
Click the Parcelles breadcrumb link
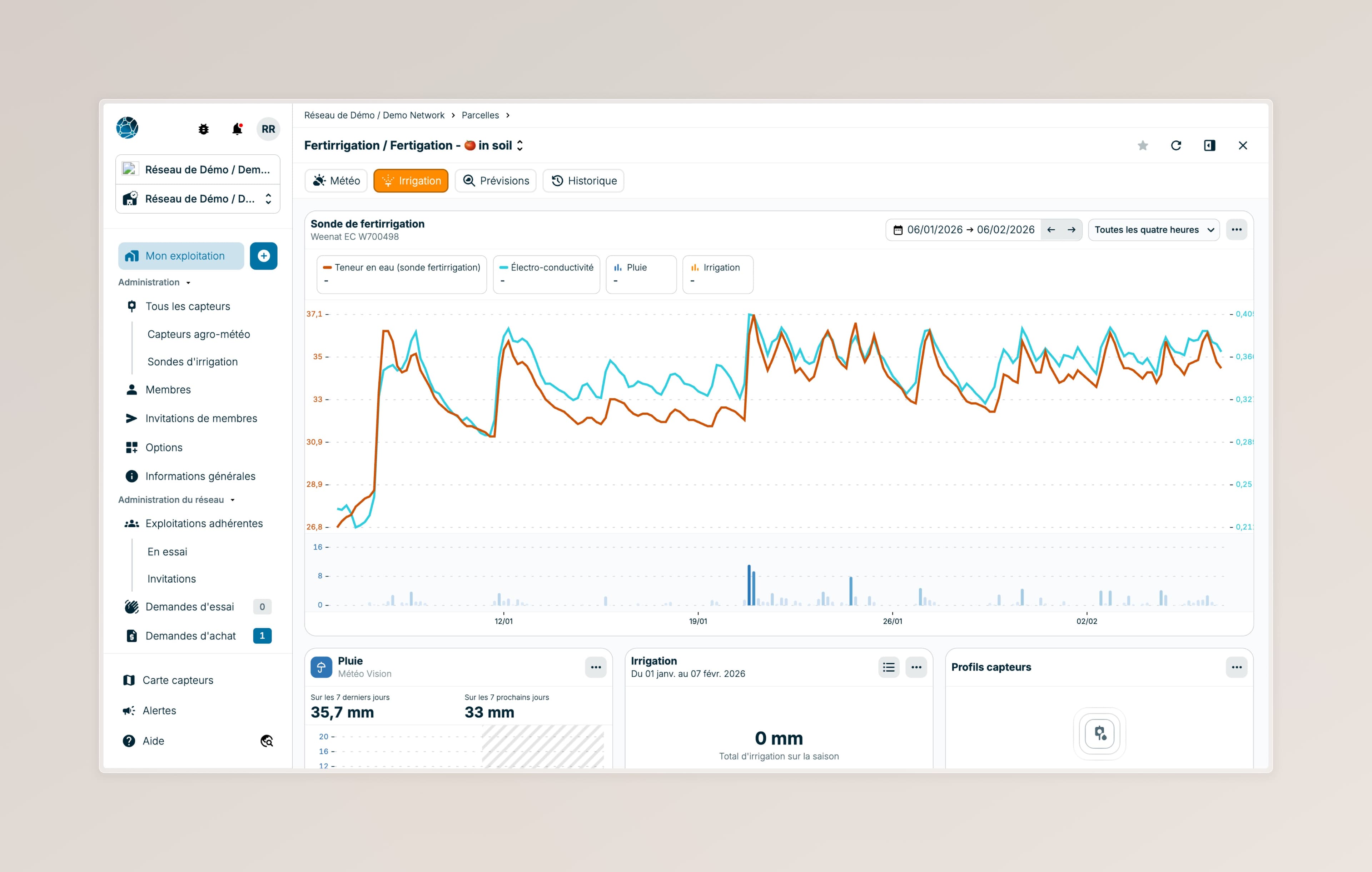point(480,116)
